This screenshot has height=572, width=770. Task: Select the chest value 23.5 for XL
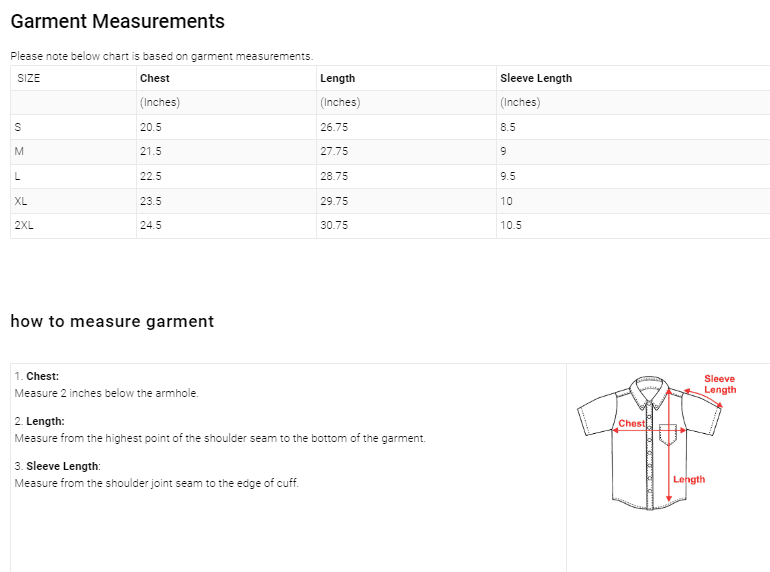[151, 201]
